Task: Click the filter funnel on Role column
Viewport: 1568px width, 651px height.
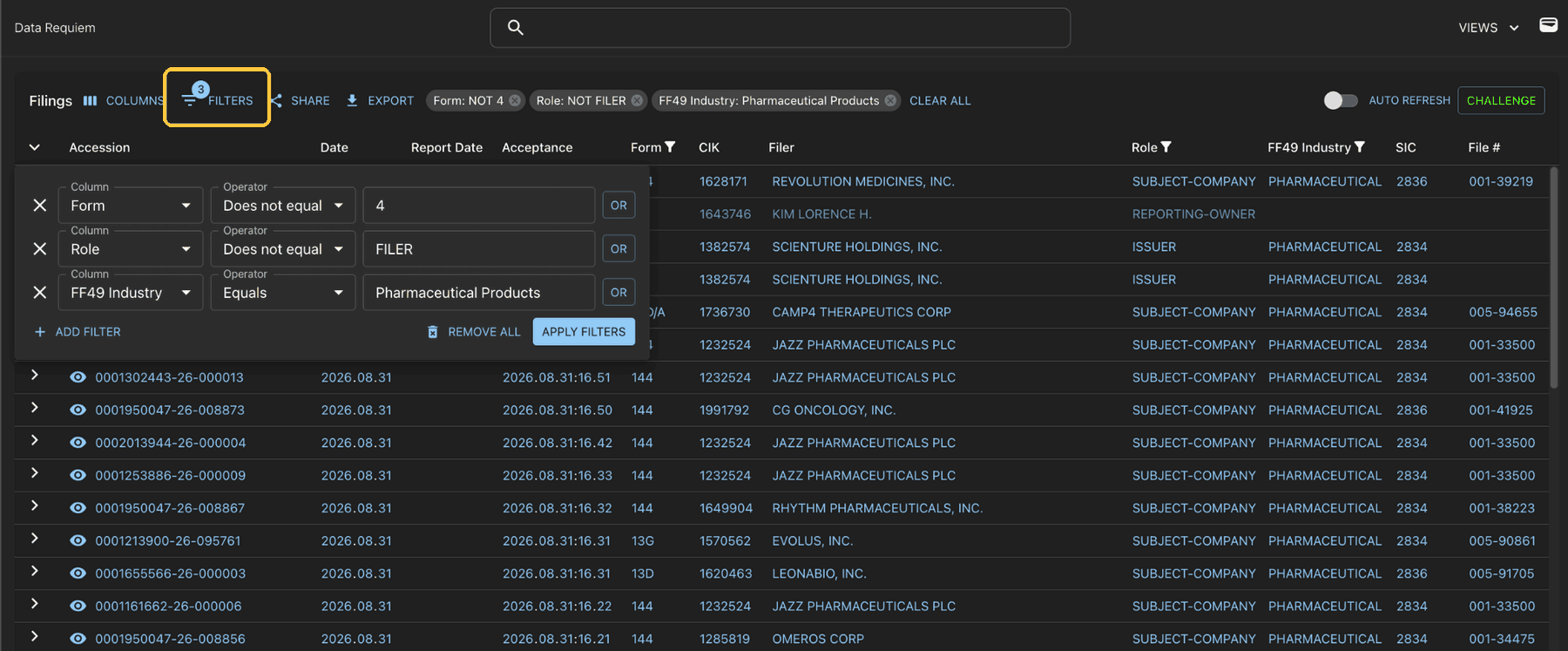Action: point(1166,147)
